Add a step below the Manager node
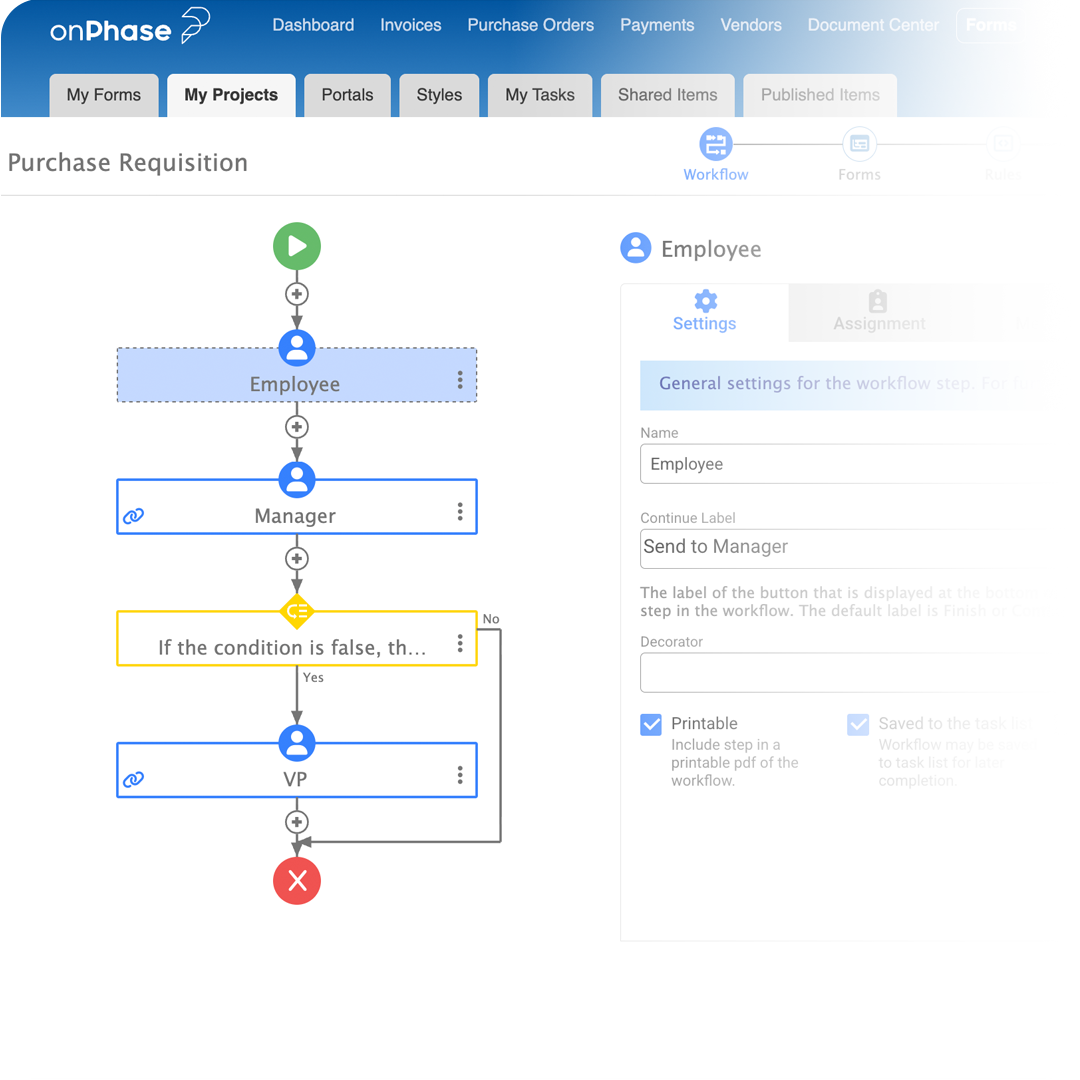The width and height of the screenshot is (1080, 1080). [x=297, y=559]
